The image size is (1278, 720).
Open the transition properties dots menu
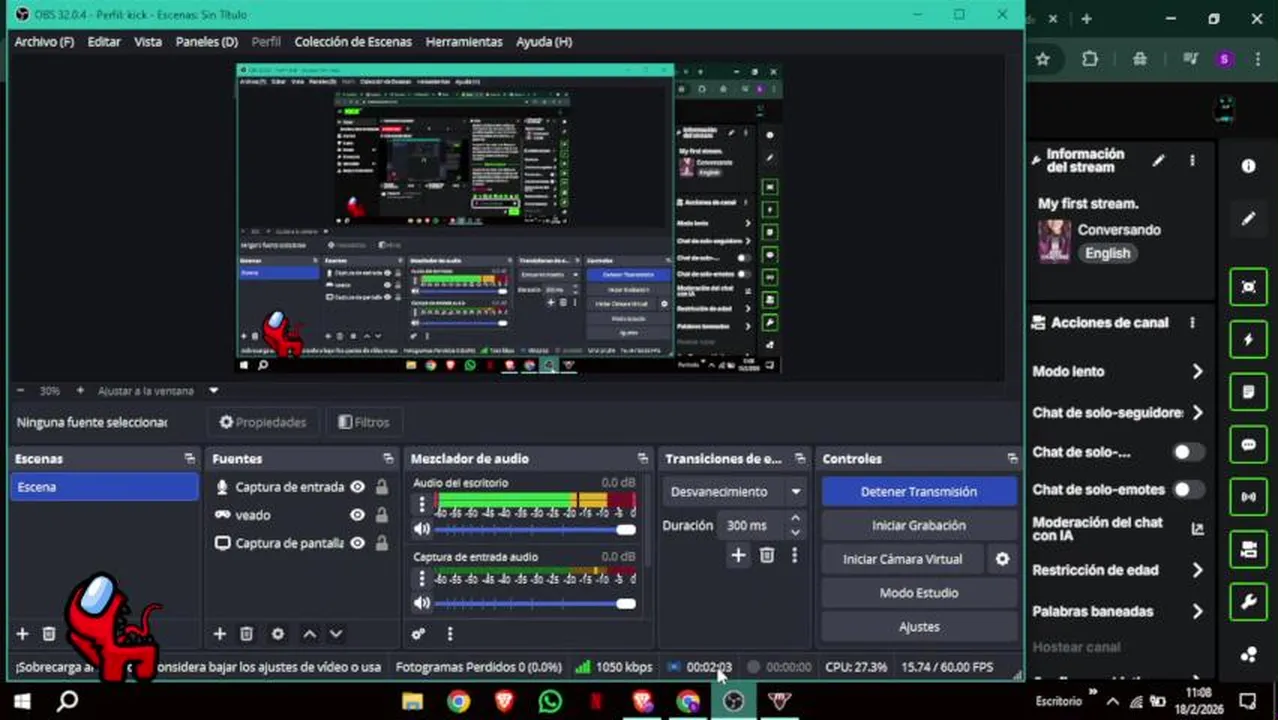tap(795, 555)
